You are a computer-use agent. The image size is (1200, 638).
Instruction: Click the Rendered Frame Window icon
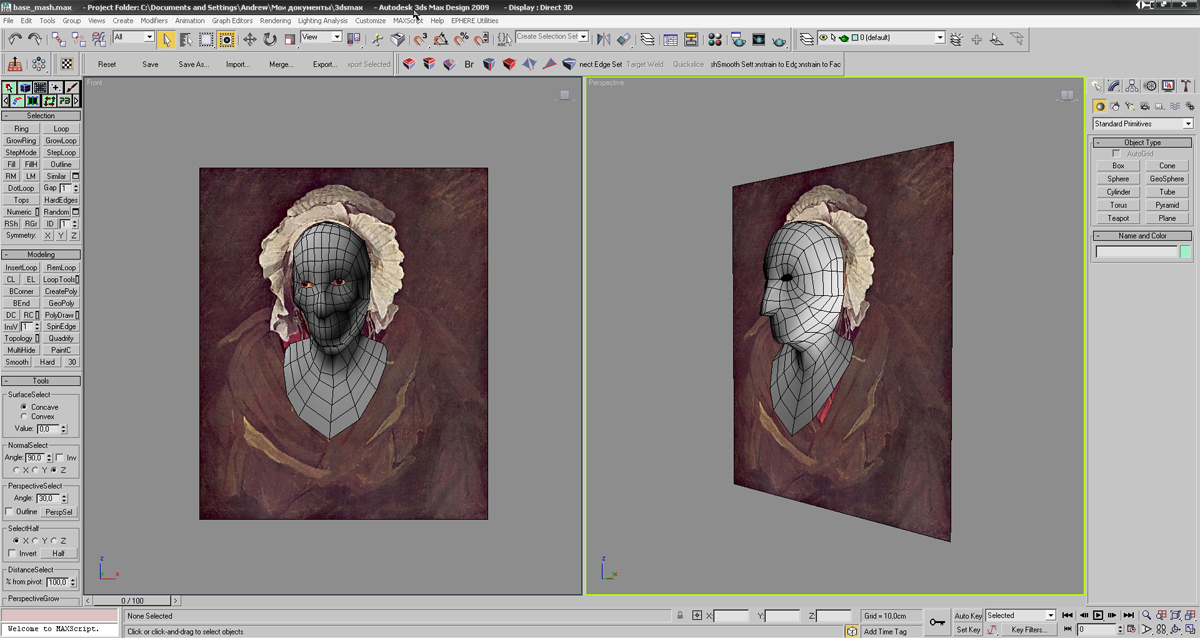[757, 39]
